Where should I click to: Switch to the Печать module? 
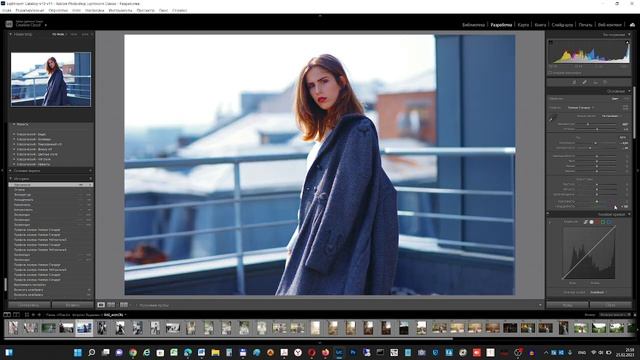585,25
